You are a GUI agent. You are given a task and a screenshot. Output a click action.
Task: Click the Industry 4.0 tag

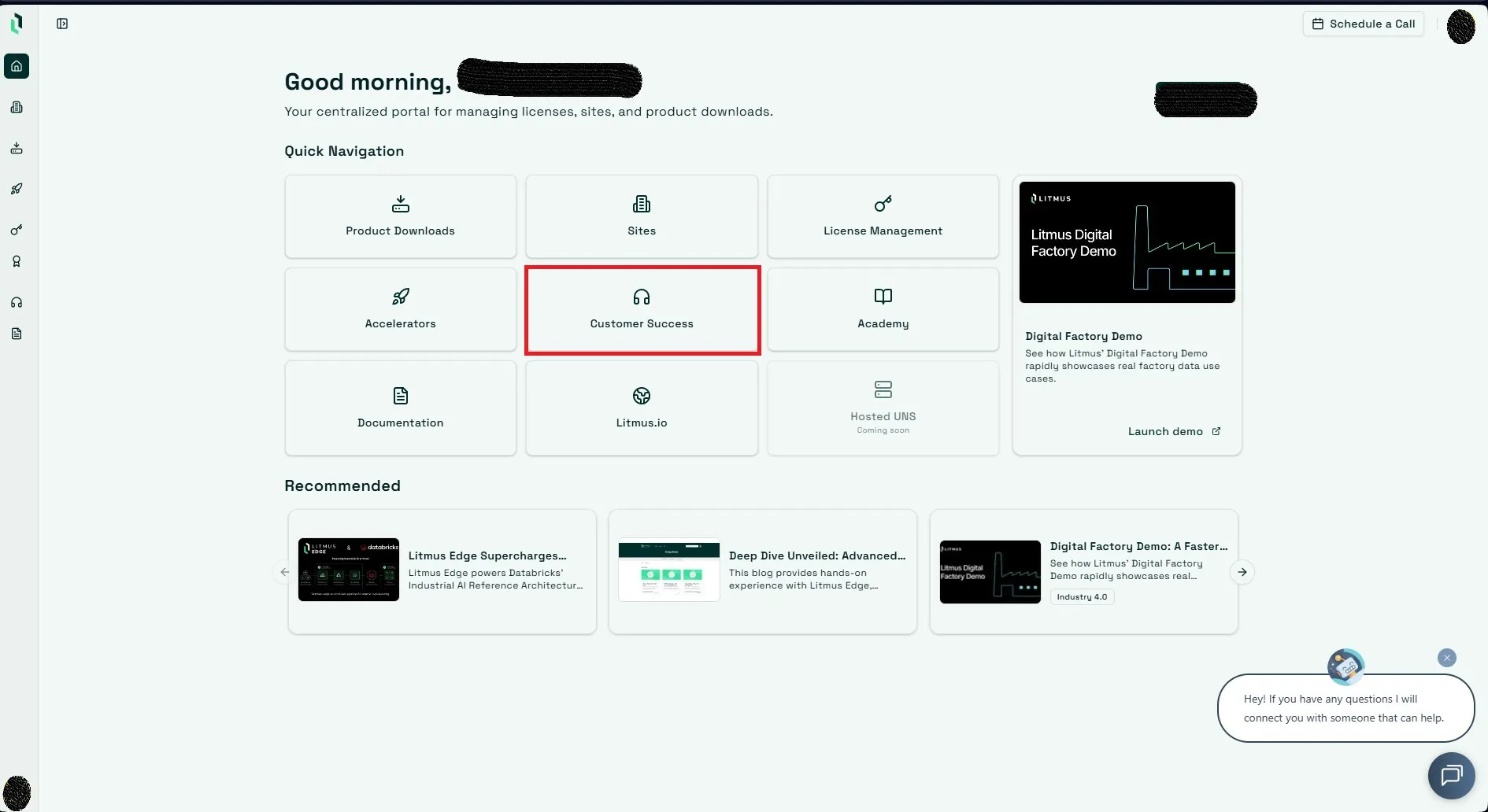tap(1082, 597)
